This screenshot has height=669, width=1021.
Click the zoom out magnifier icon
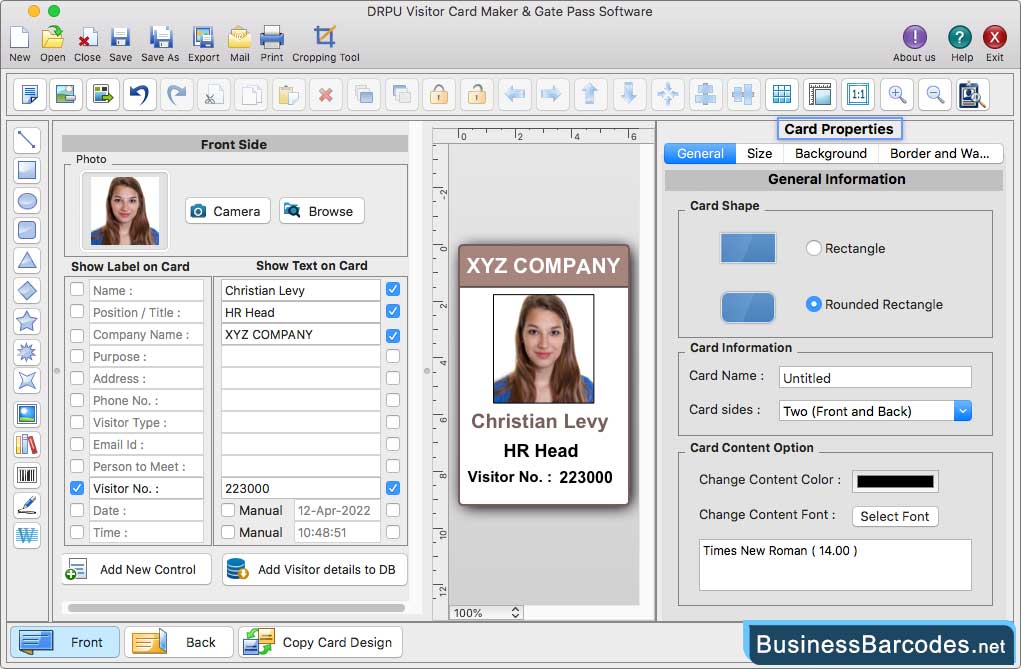click(x=935, y=94)
